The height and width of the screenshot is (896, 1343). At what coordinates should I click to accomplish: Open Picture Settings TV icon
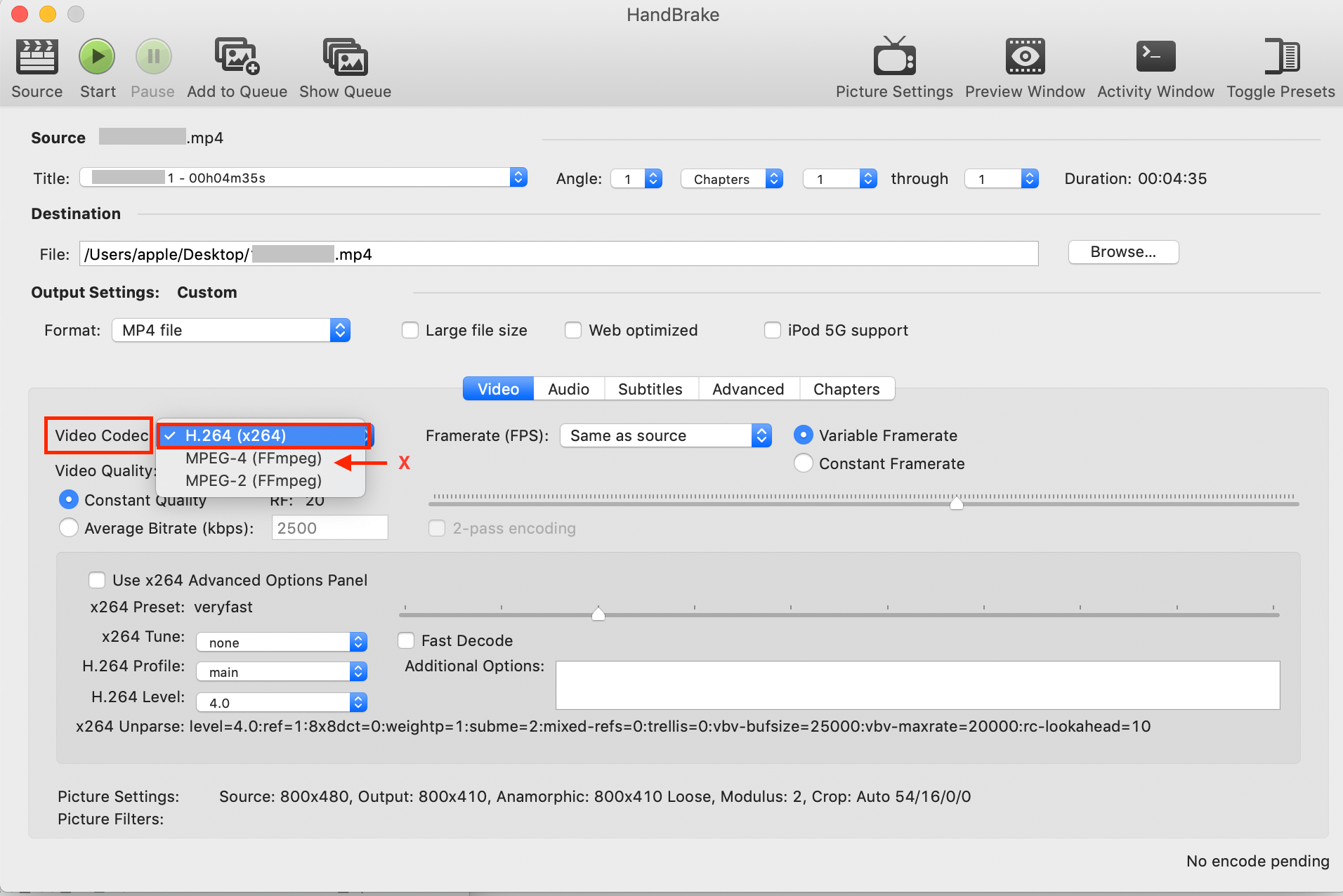coord(894,56)
